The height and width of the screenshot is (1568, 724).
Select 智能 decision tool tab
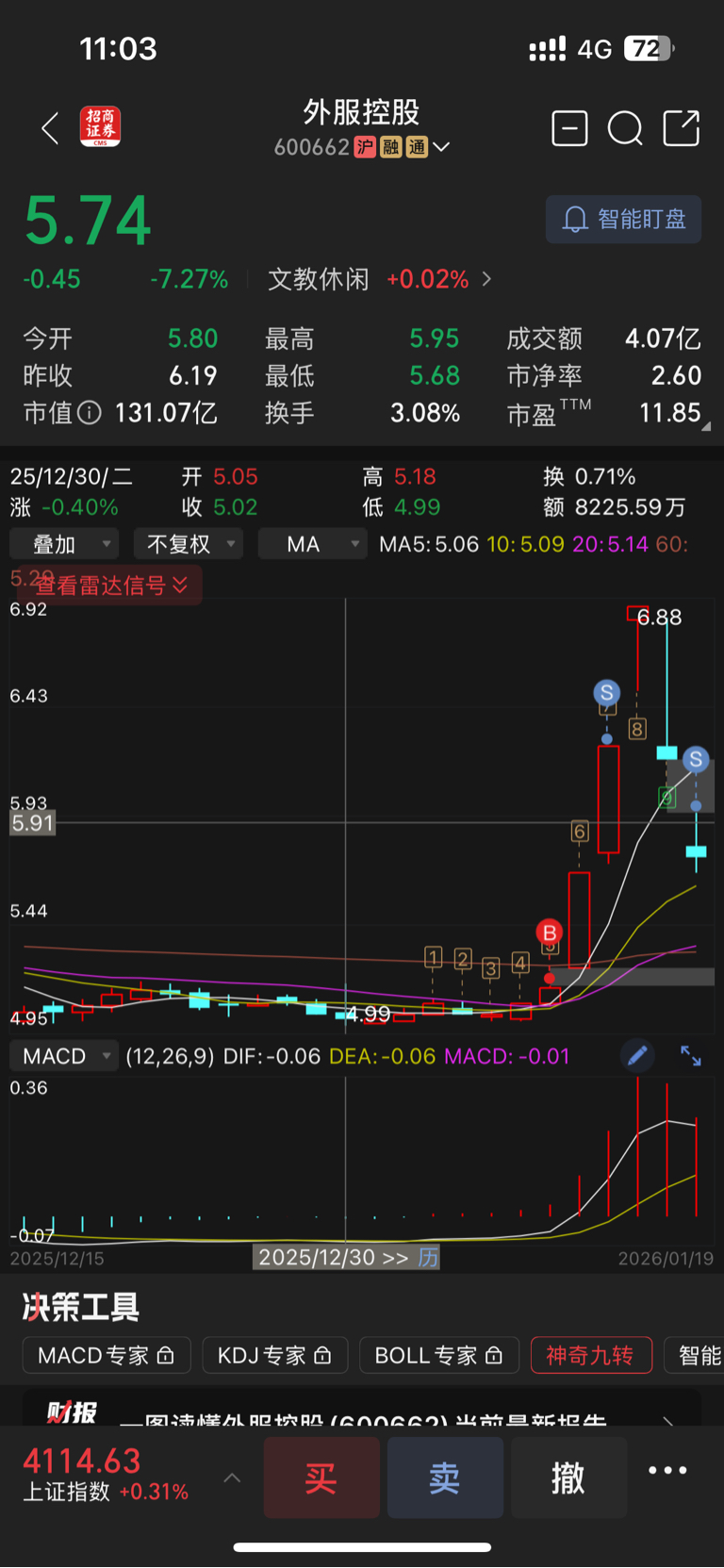click(695, 1356)
